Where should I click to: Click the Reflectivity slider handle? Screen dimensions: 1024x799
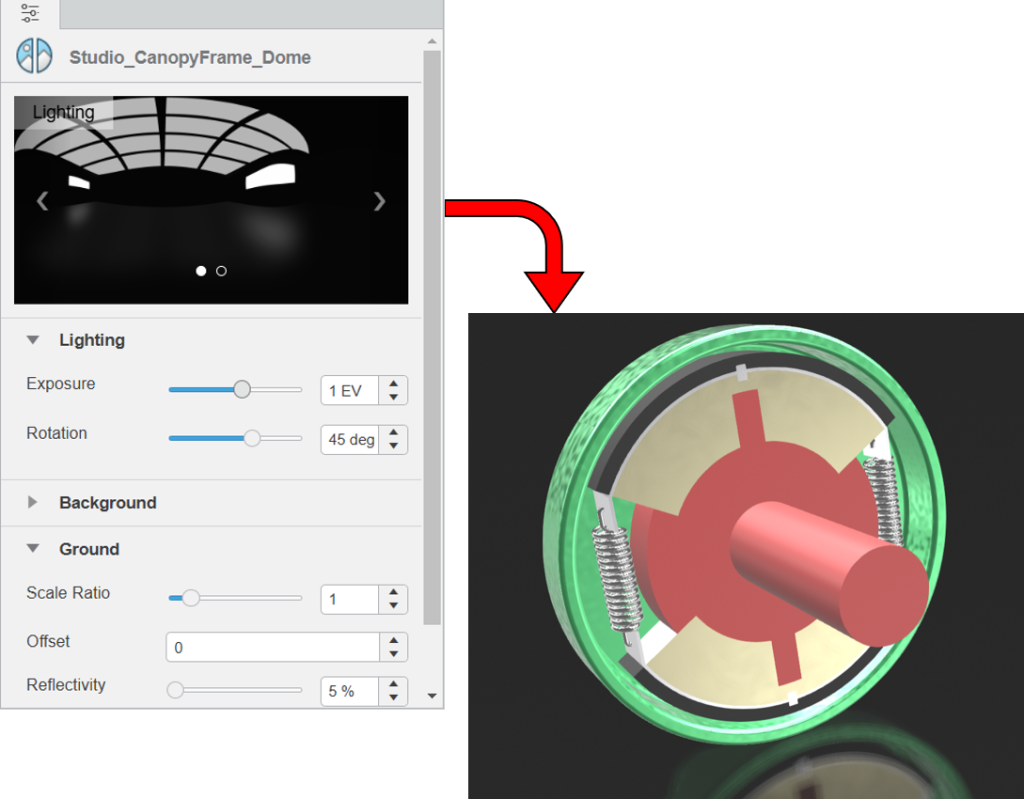[175, 690]
